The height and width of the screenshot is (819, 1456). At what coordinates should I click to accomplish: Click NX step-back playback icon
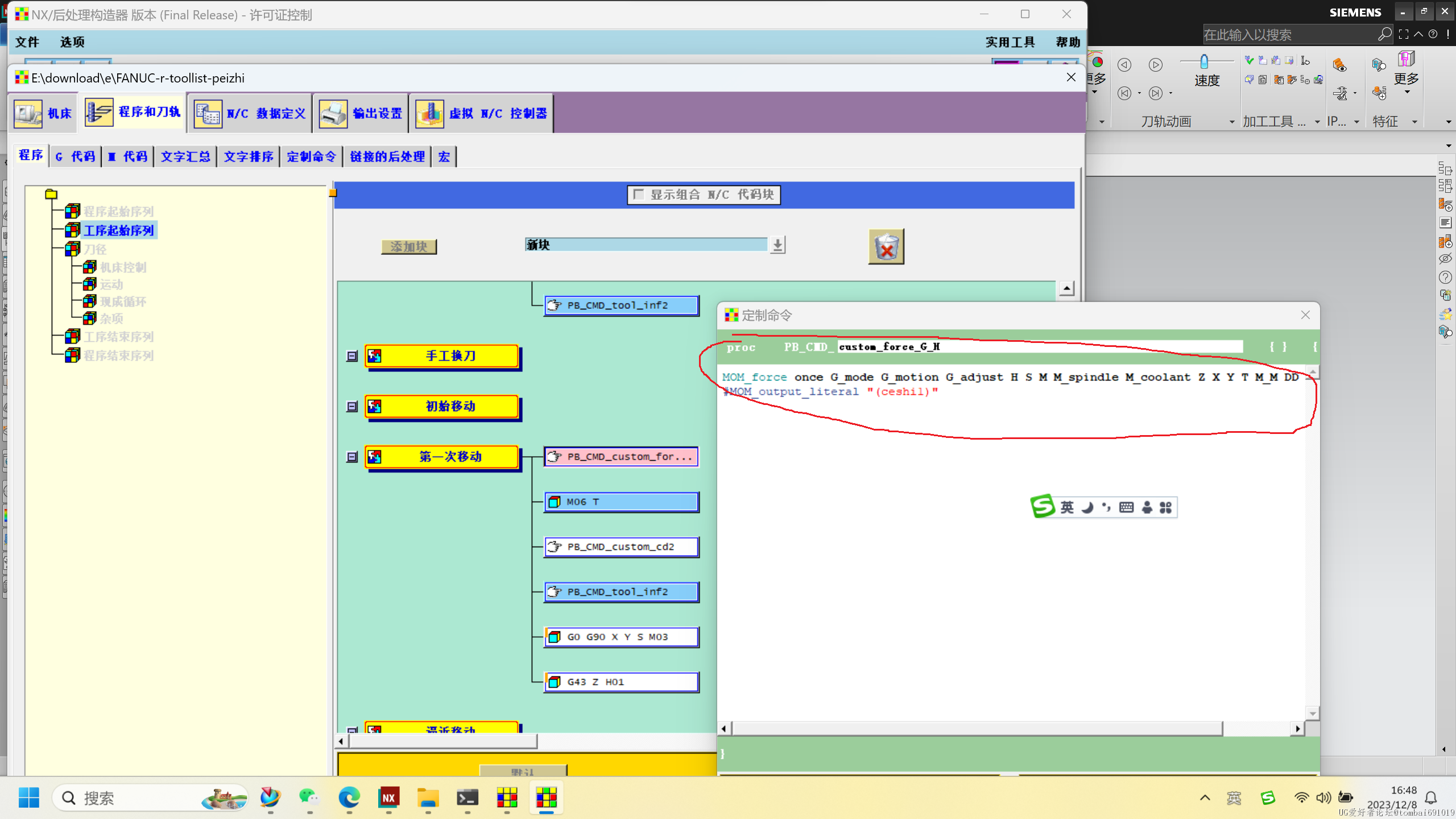(1124, 65)
